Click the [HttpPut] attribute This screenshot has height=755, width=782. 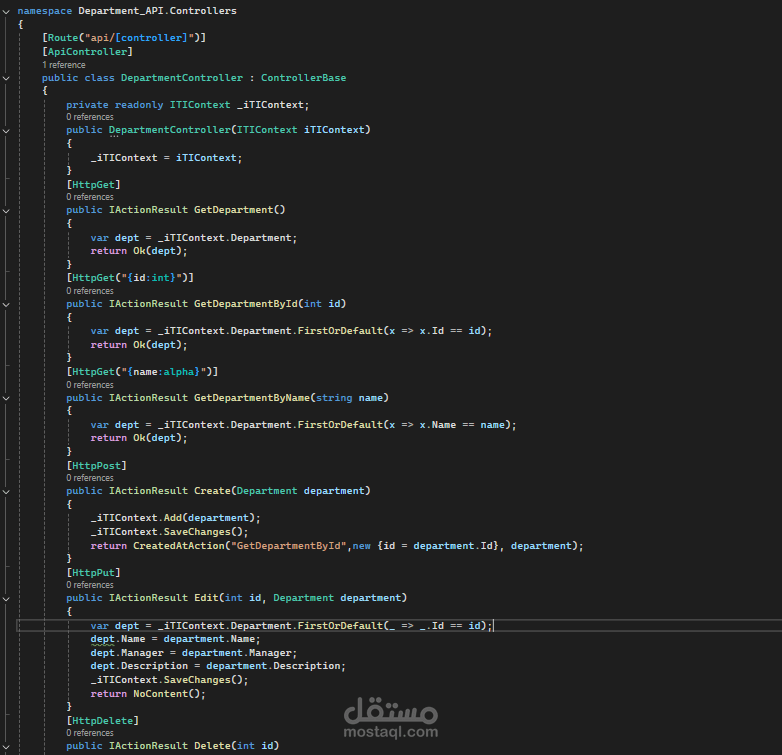(x=93, y=572)
